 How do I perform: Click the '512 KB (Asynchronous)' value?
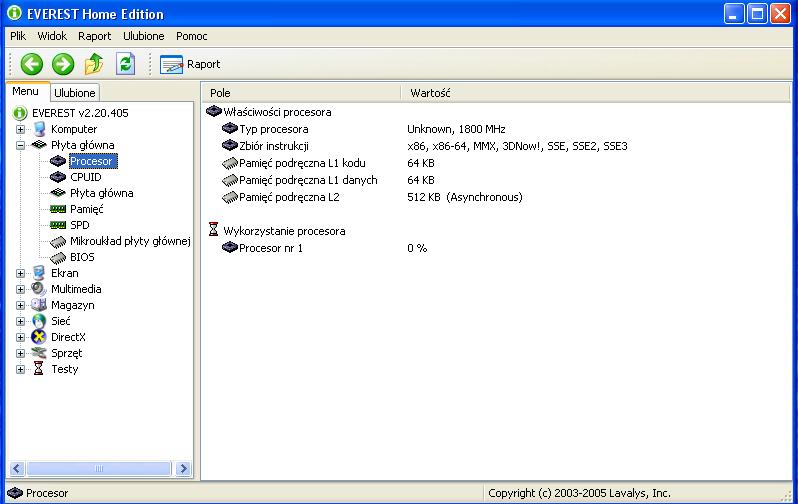pyautogui.click(x=465, y=197)
